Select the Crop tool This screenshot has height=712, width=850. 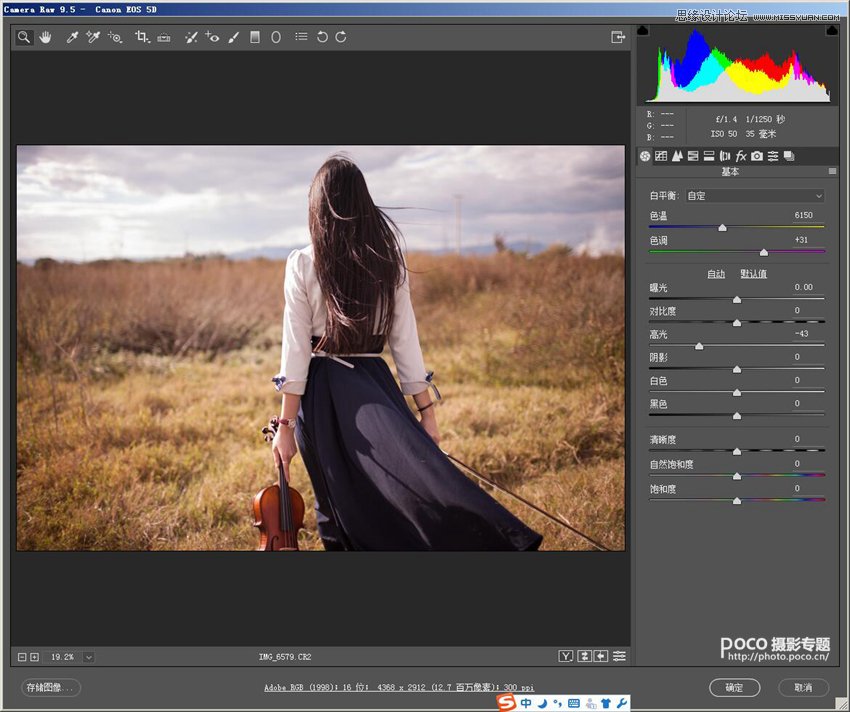[x=141, y=37]
